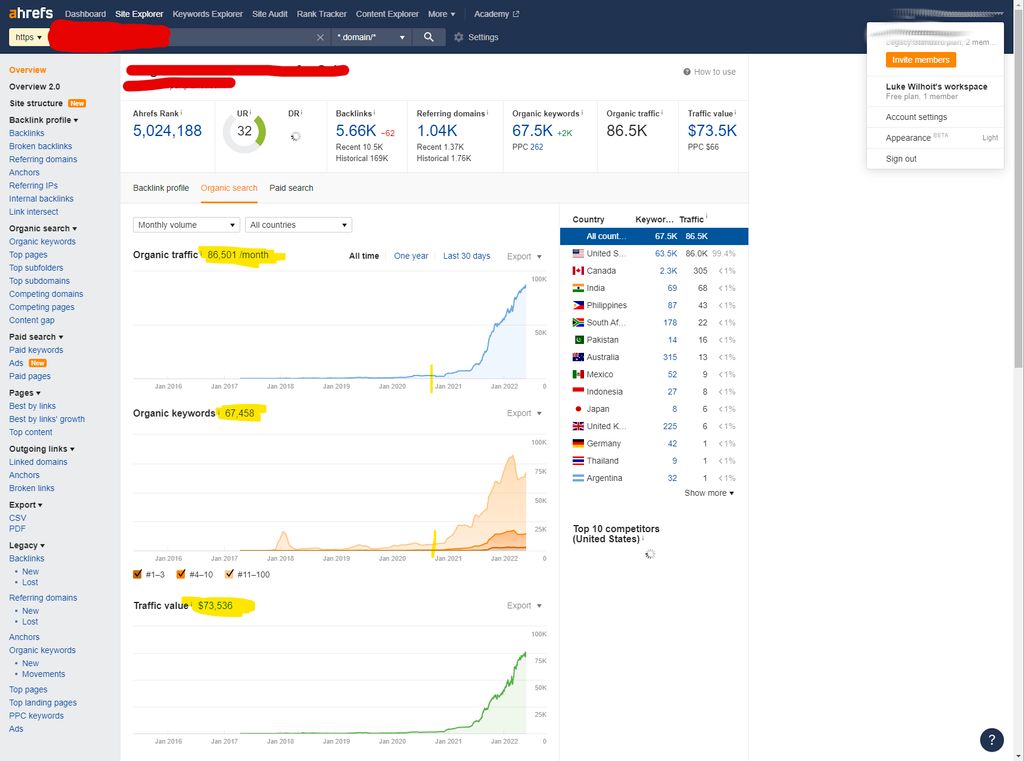Expand Show more countries
Viewport: 1024px width, 761px height.
pos(709,493)
